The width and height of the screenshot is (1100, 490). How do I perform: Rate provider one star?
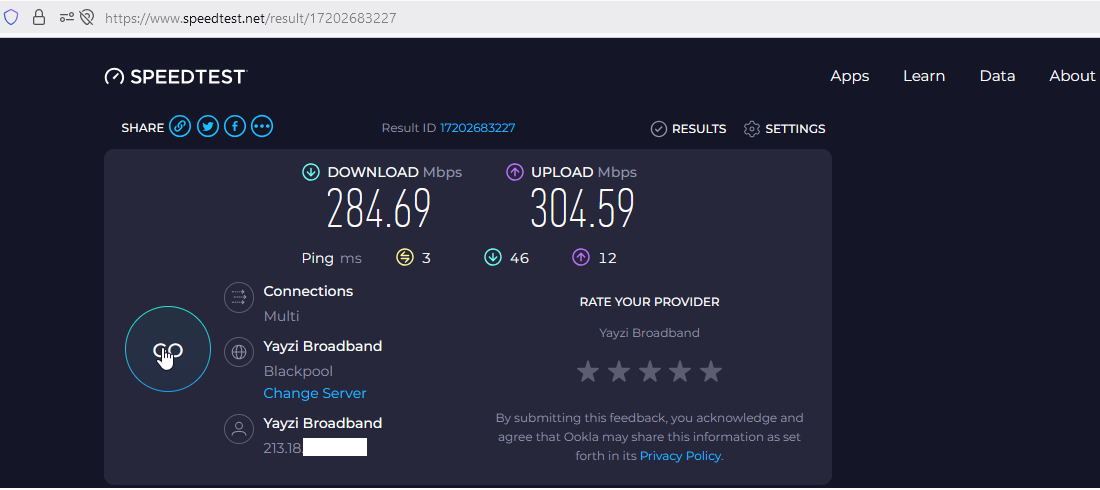(587, 371)
